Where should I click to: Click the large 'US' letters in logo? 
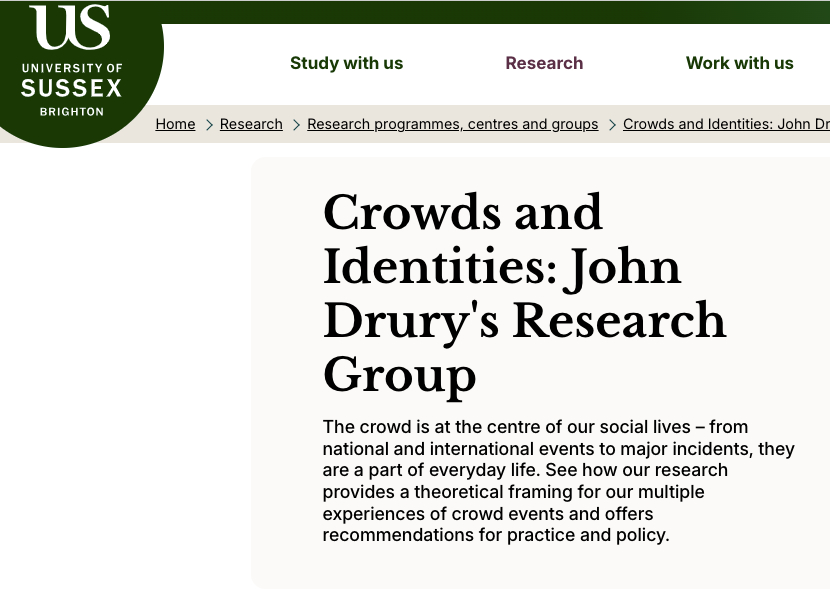71,27
